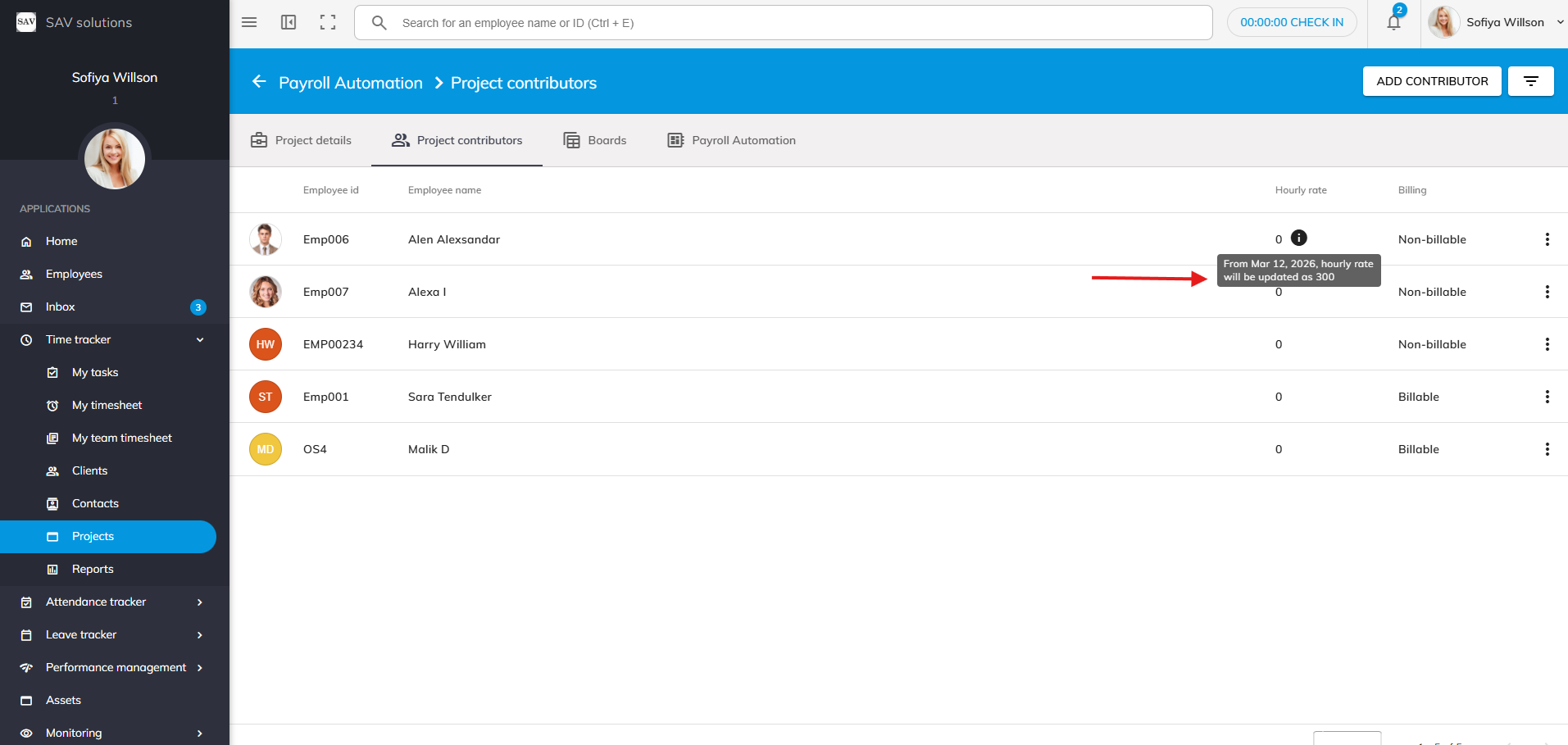Click the ADD CONTRIBUTOR button
Viewport: 1568px width, 745px height.
(x=1432, y=81)
